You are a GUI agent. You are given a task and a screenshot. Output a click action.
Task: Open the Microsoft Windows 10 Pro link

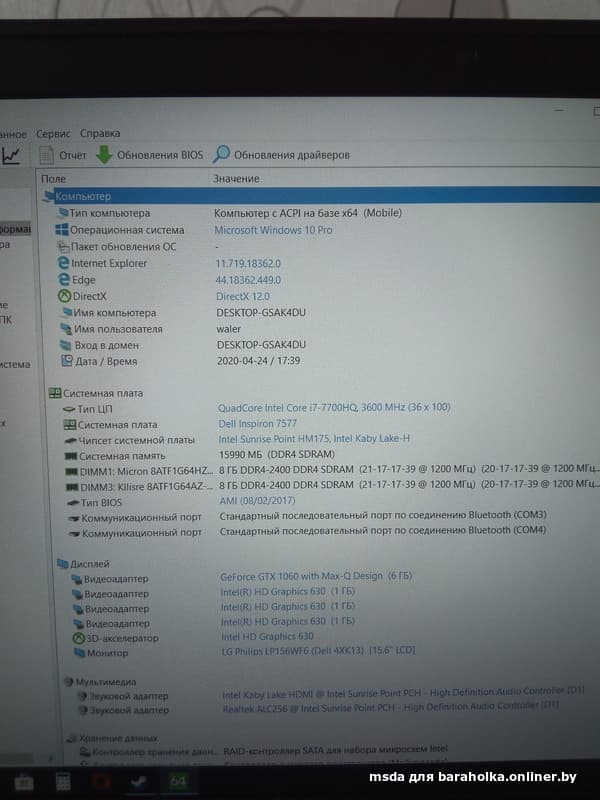273,230
